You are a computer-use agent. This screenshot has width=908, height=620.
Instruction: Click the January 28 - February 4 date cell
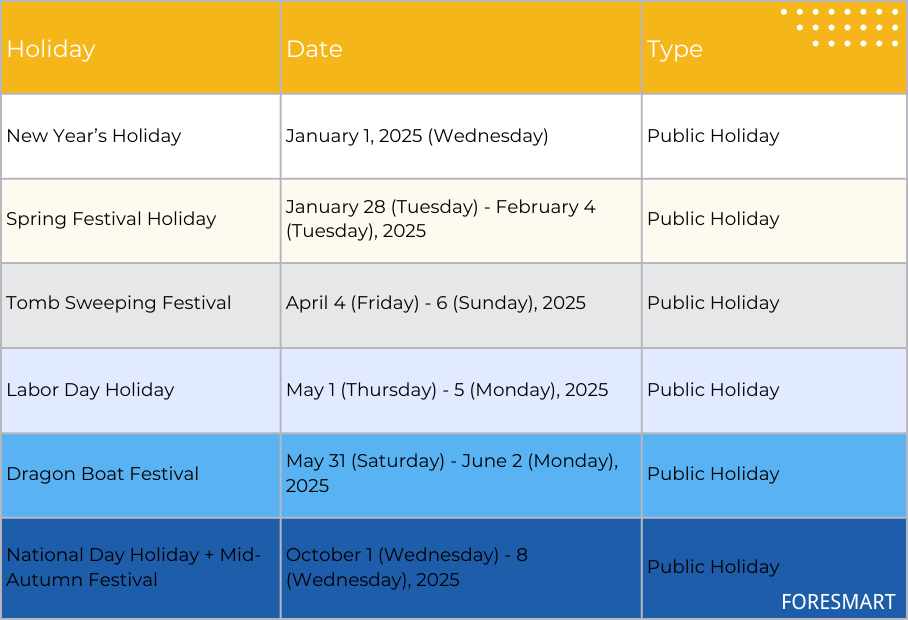[x=461, y=221]
